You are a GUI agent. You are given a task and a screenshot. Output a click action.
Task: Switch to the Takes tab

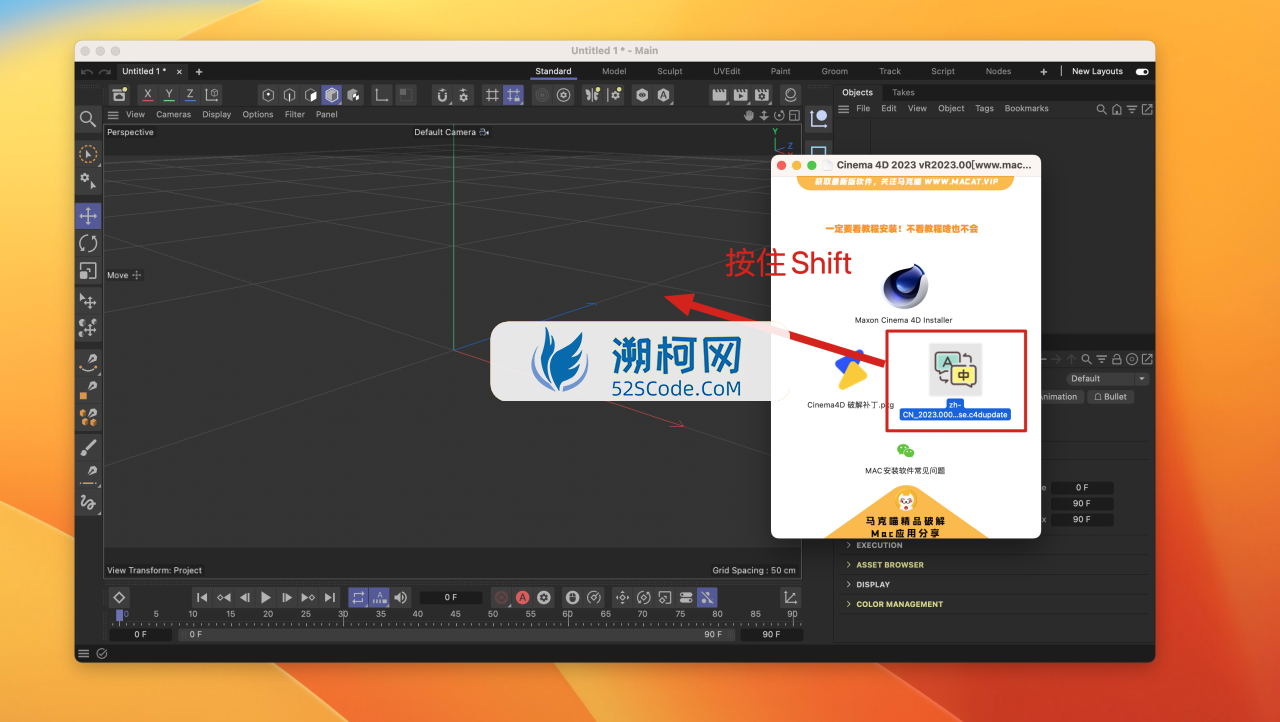pos(903,92)
